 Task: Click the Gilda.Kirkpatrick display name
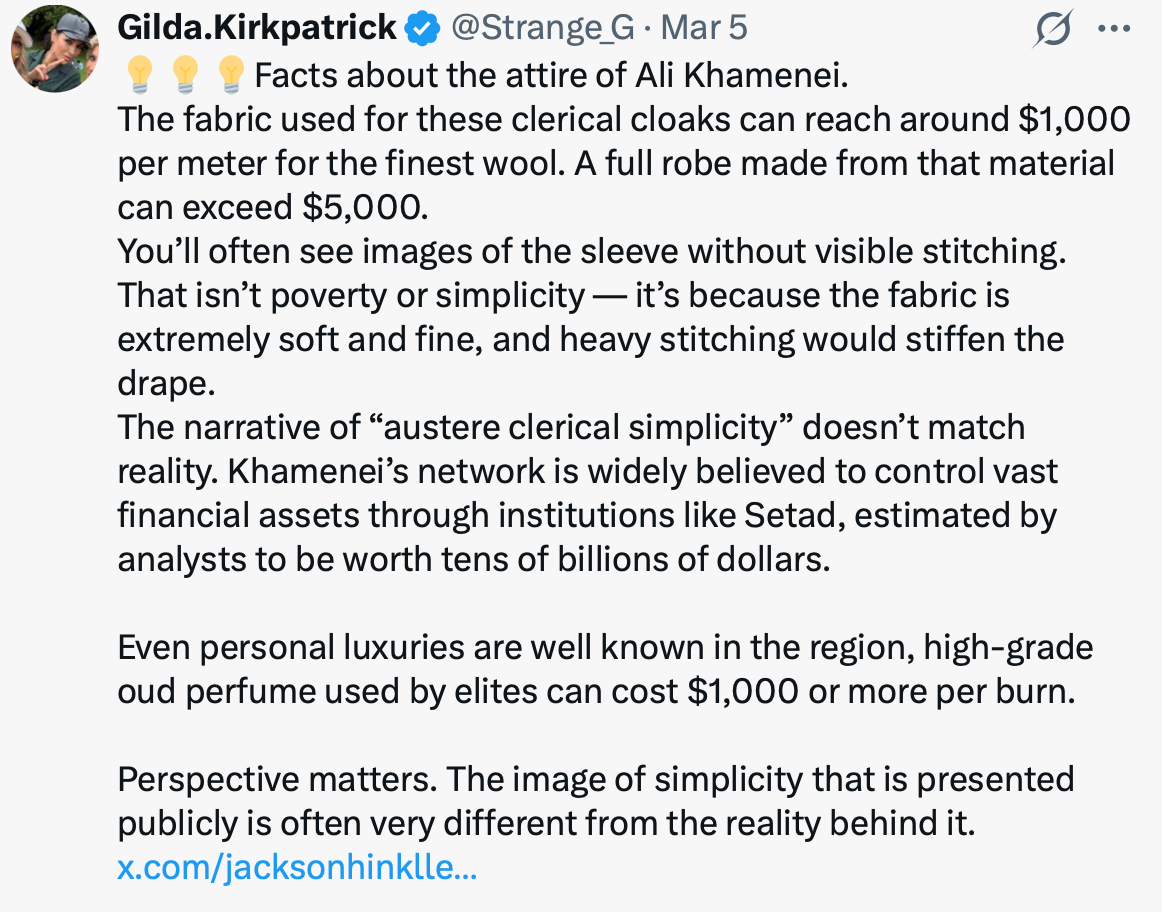(x=257, y=28)
